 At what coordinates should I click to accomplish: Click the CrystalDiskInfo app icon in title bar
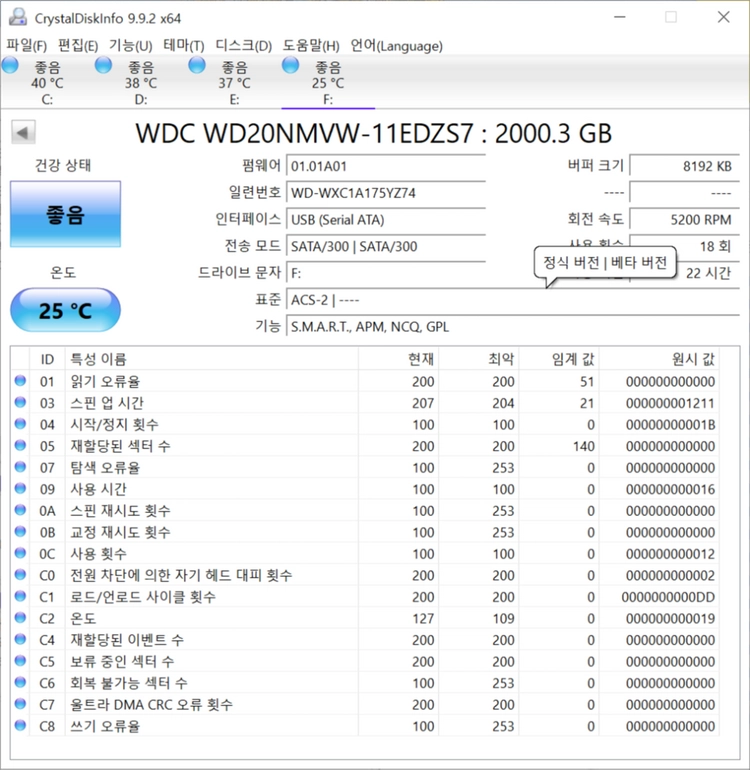click(x=18, y=17)
